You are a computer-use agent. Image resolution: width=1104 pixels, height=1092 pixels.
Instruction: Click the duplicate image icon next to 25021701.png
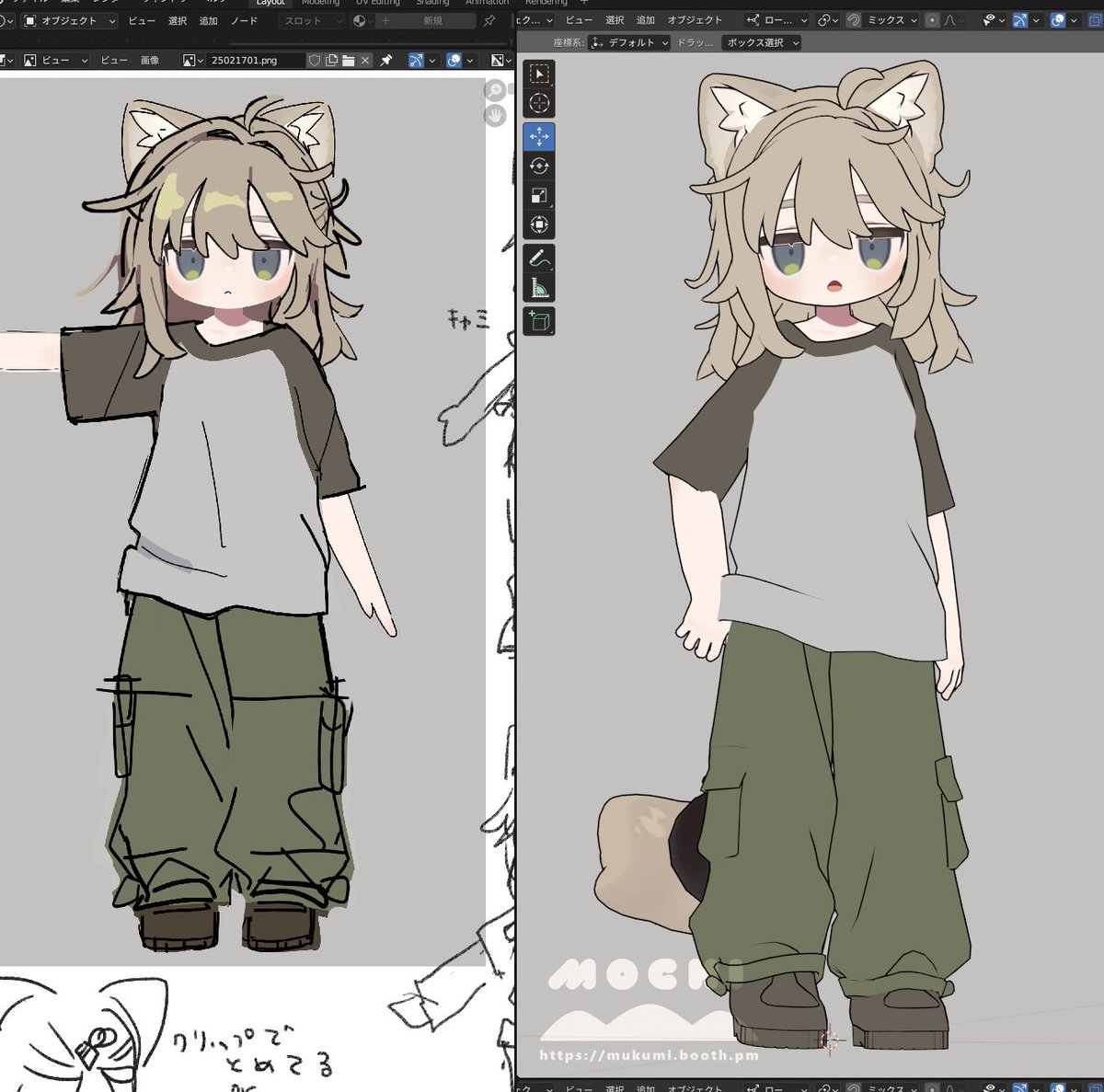[x=331, y=60]
